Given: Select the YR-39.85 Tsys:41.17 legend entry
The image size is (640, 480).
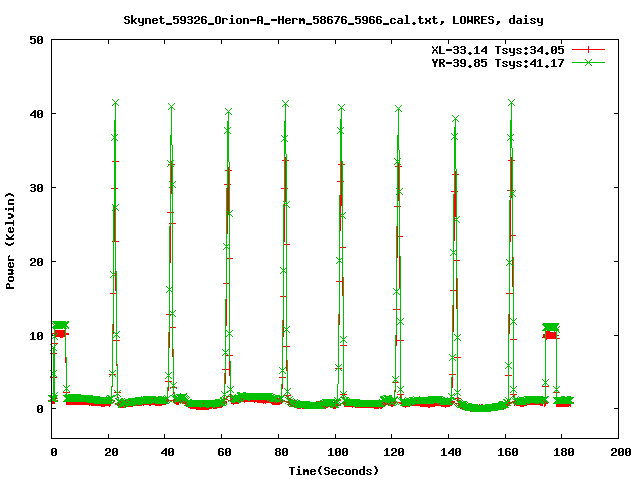Looking at the screenshot, I should pos(498,63).
